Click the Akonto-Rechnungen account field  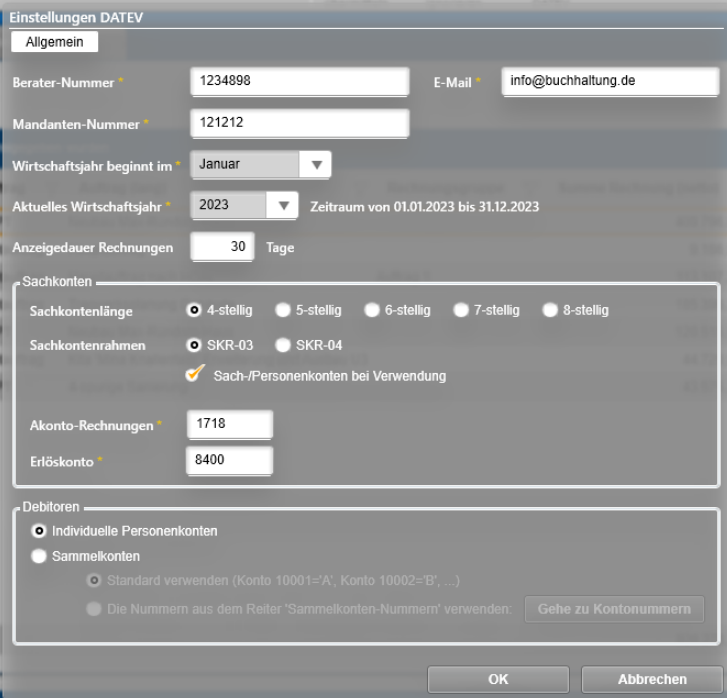click(x=230, y=424)
